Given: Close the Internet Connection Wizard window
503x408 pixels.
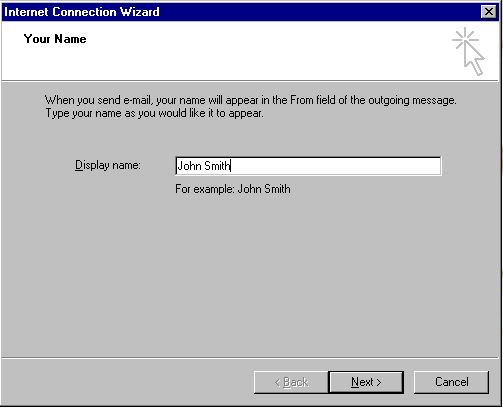Looking at the screenshot, I should [489, 12].
